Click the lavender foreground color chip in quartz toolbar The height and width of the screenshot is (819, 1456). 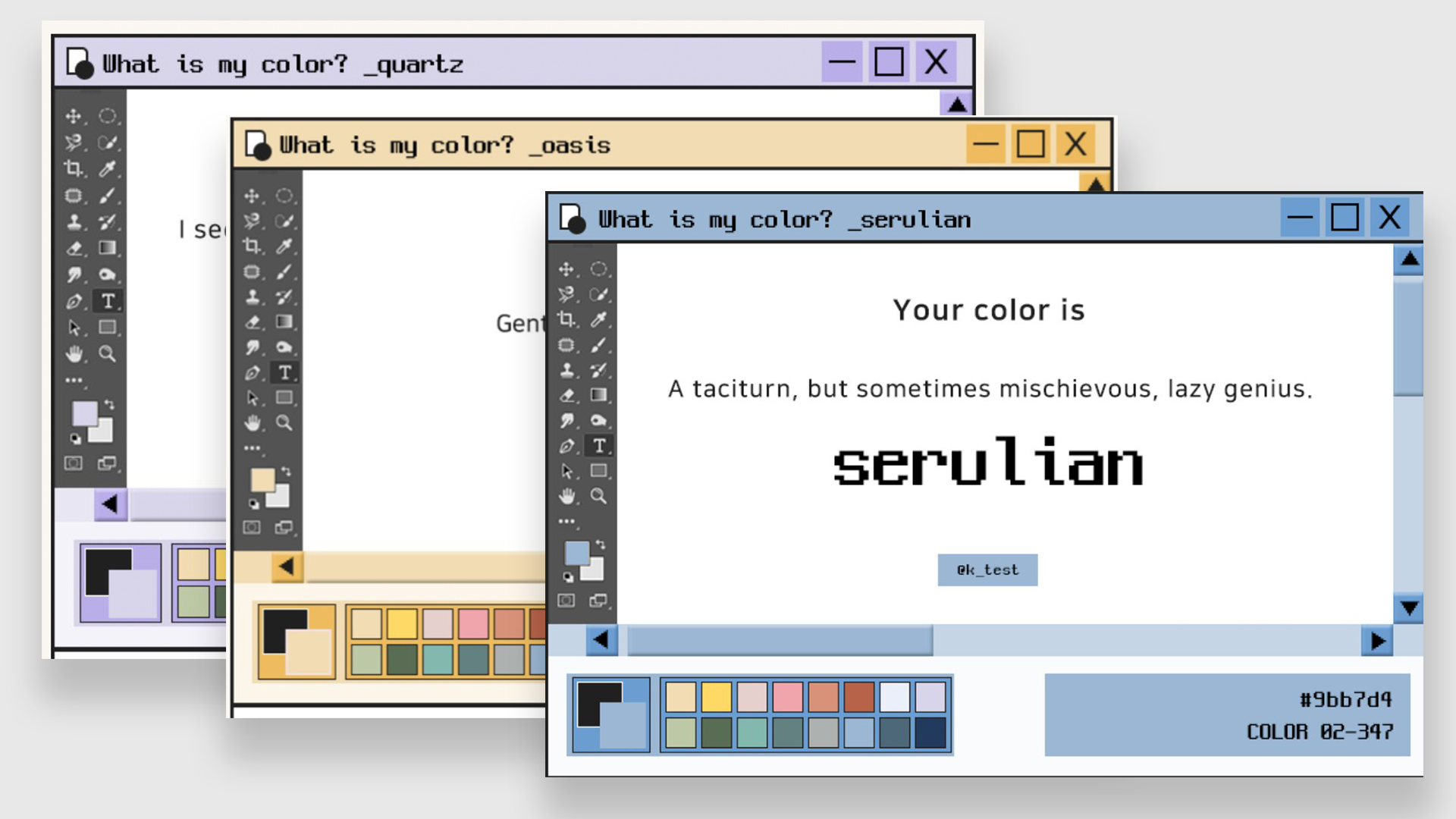click(x=84, y=413)
